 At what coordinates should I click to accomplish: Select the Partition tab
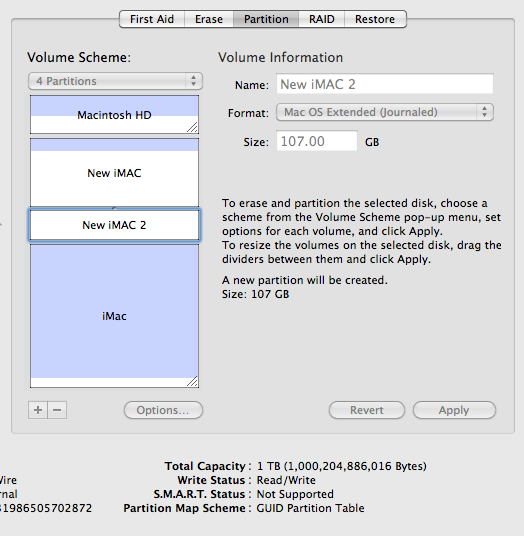pos(266,19)
